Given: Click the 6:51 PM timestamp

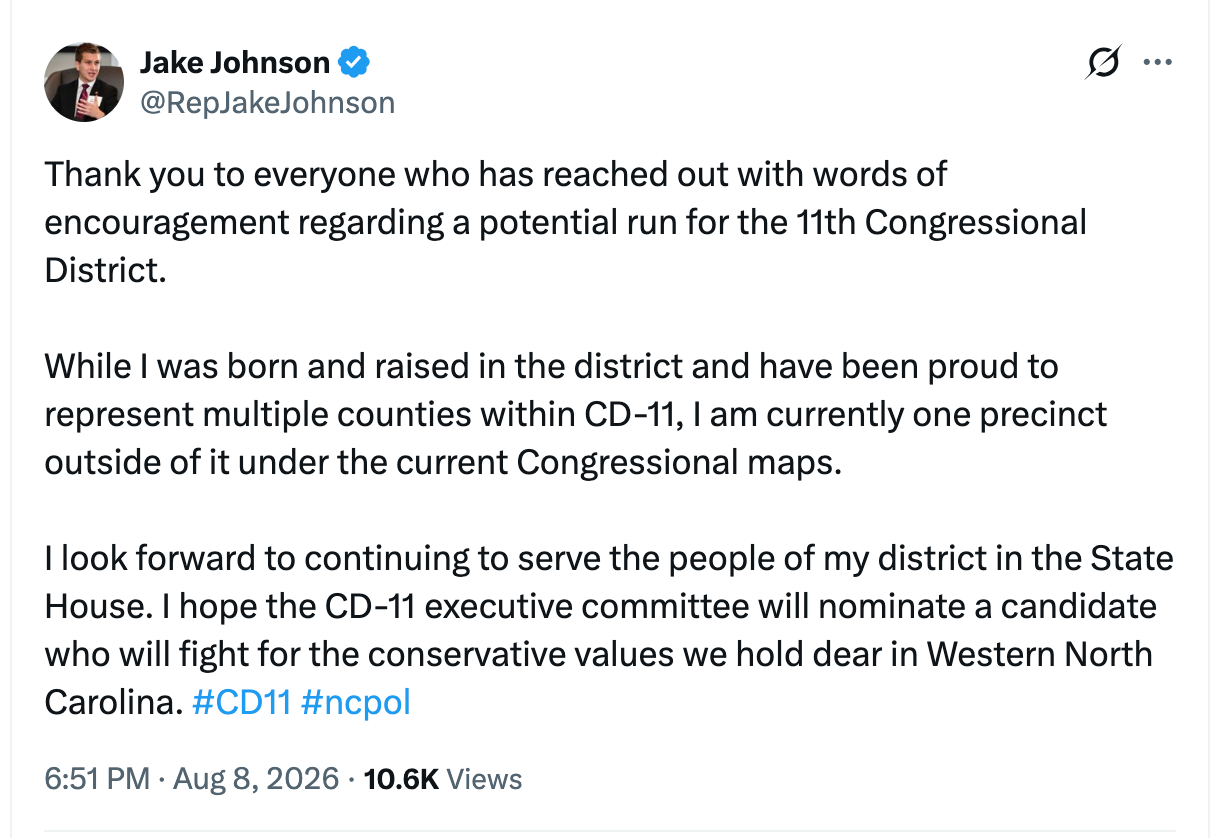Looking at the screenshot, I should (x=97, y=779).
